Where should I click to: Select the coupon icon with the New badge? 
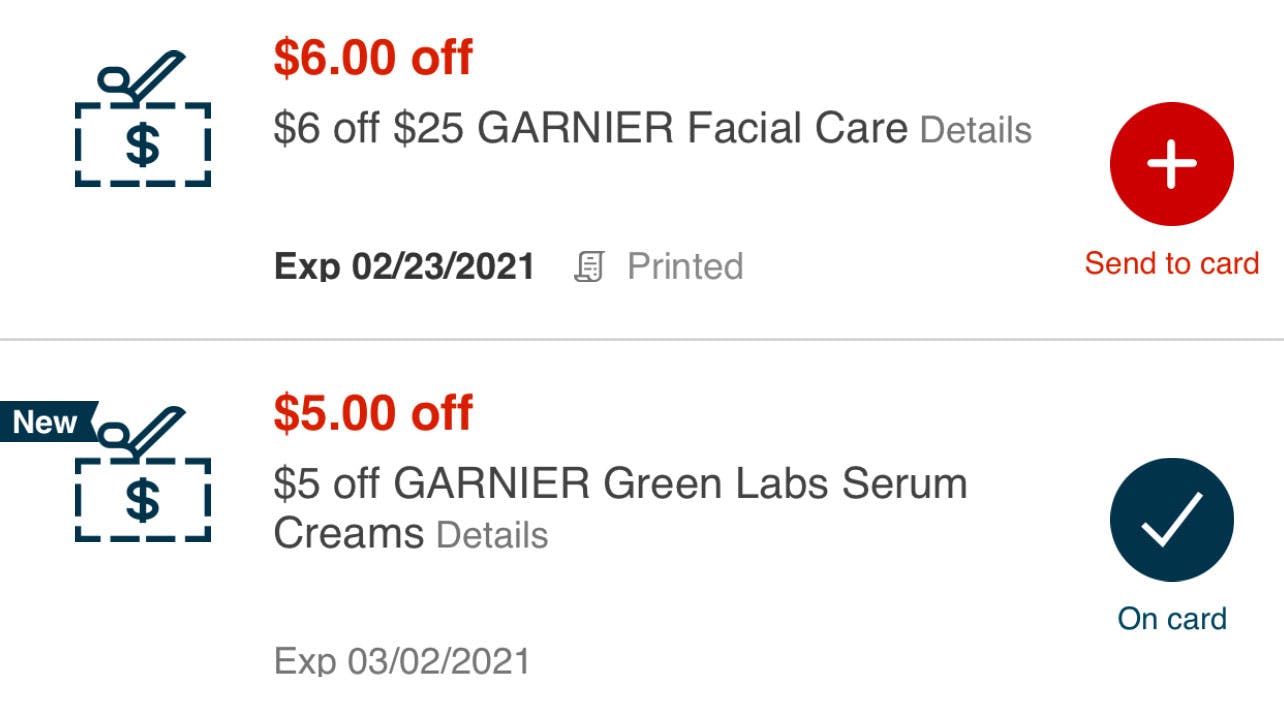[x=143, y=473]
